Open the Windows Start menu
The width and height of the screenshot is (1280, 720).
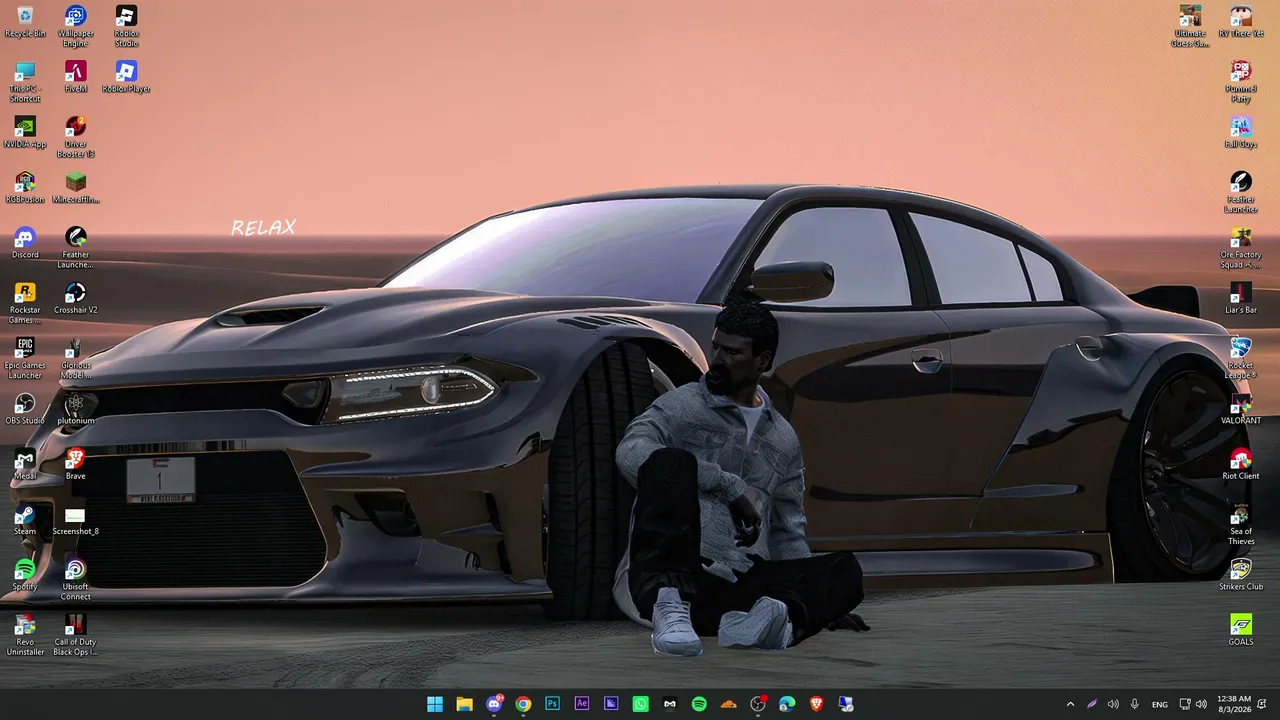coord(435,704)
